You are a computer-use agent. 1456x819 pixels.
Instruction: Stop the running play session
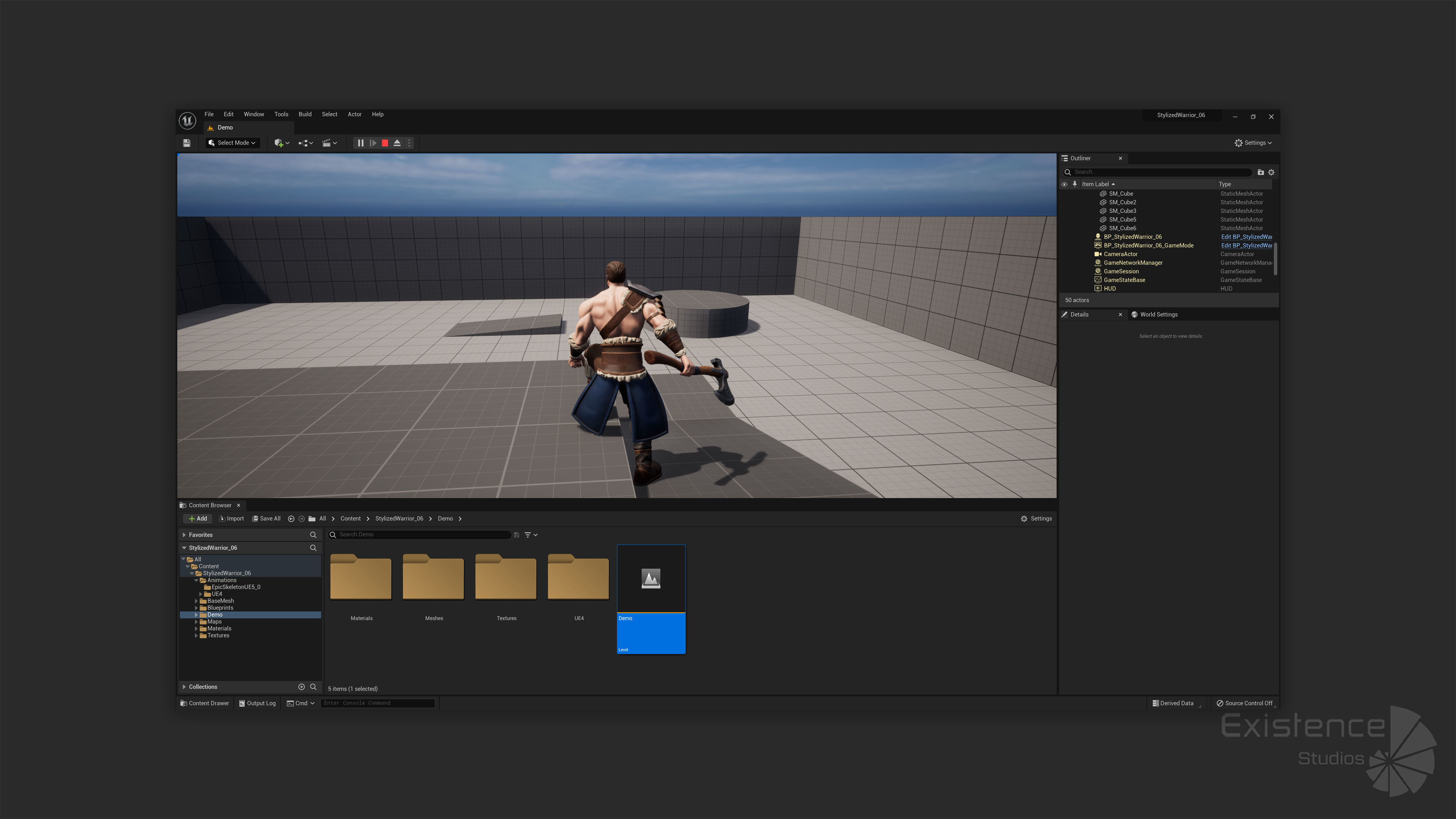tap(385, 143)
